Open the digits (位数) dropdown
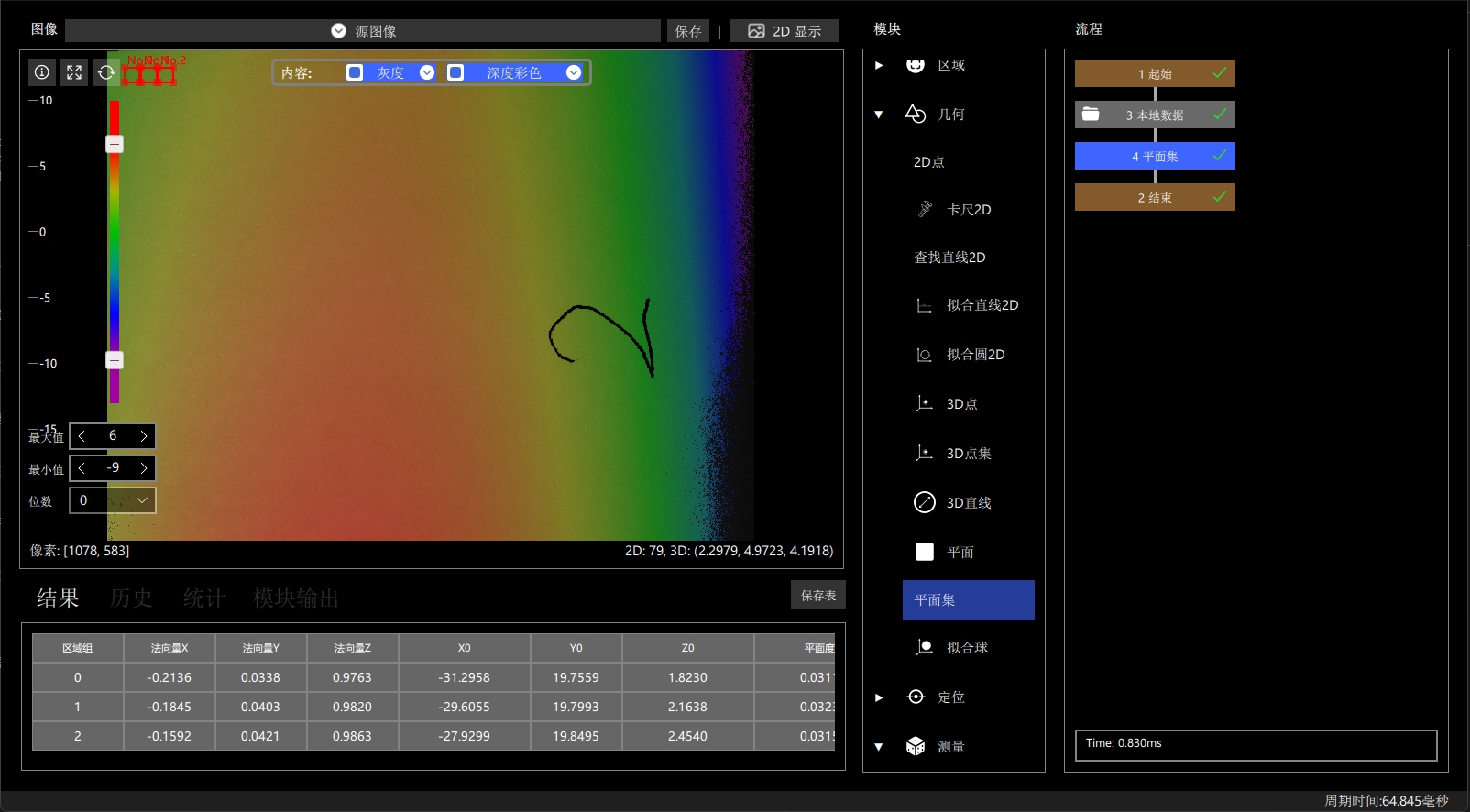This screenshot has width=1470, height=812. tap(113, 500)
